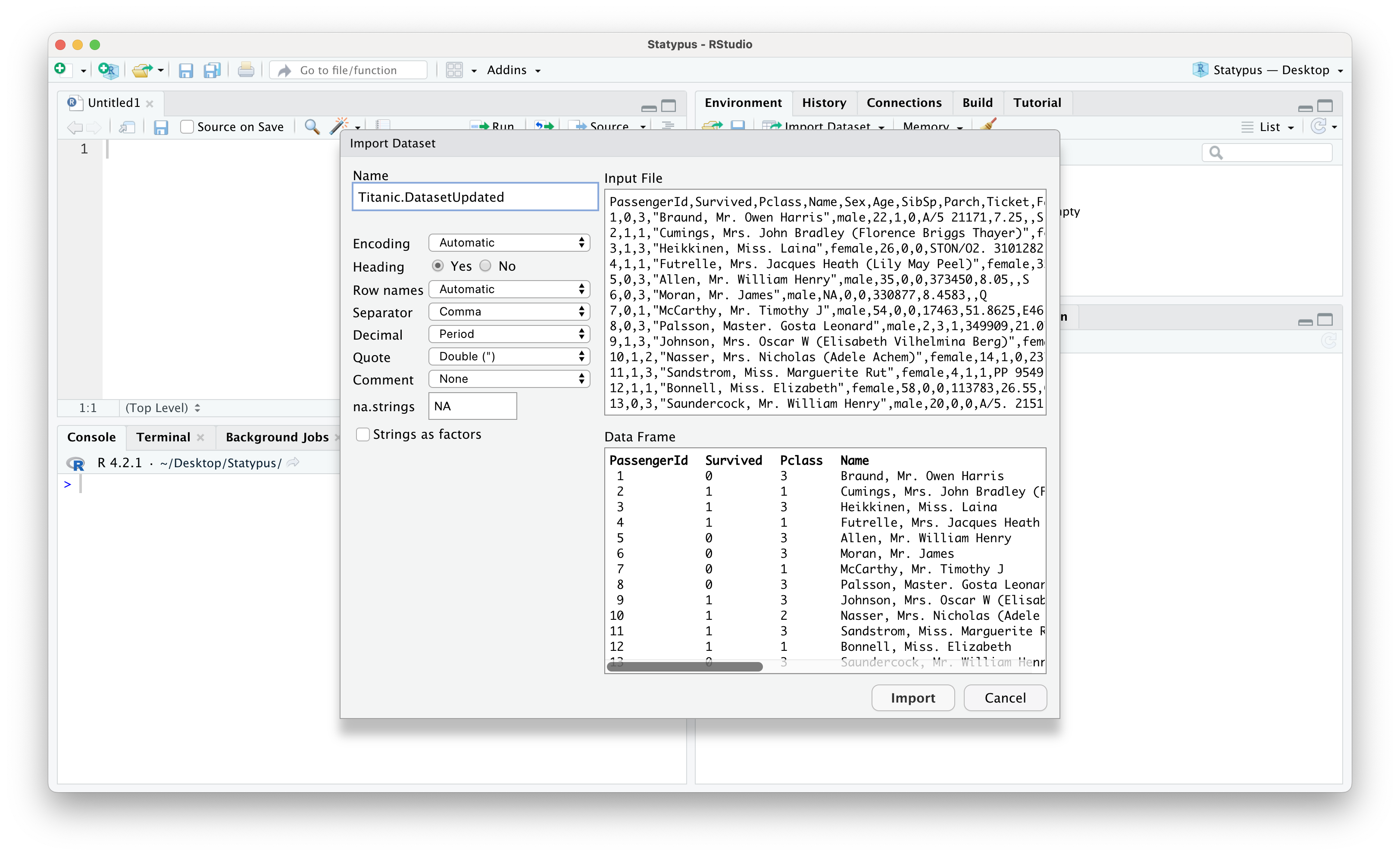
Task: Save the current document
Action: click(x=186, y=70)
